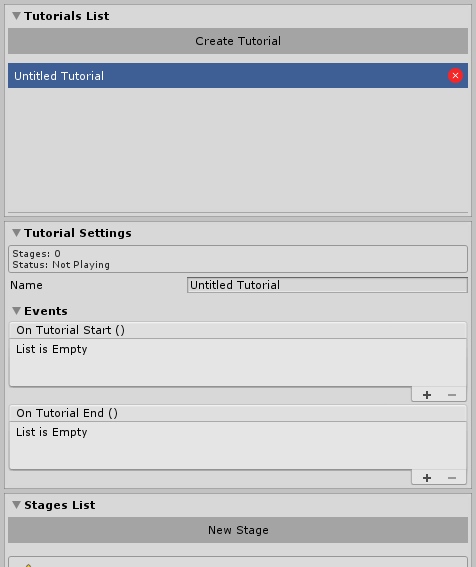Screen dimensions: 476x567
Task: Click the Name property label
Action: coord(26,285)
